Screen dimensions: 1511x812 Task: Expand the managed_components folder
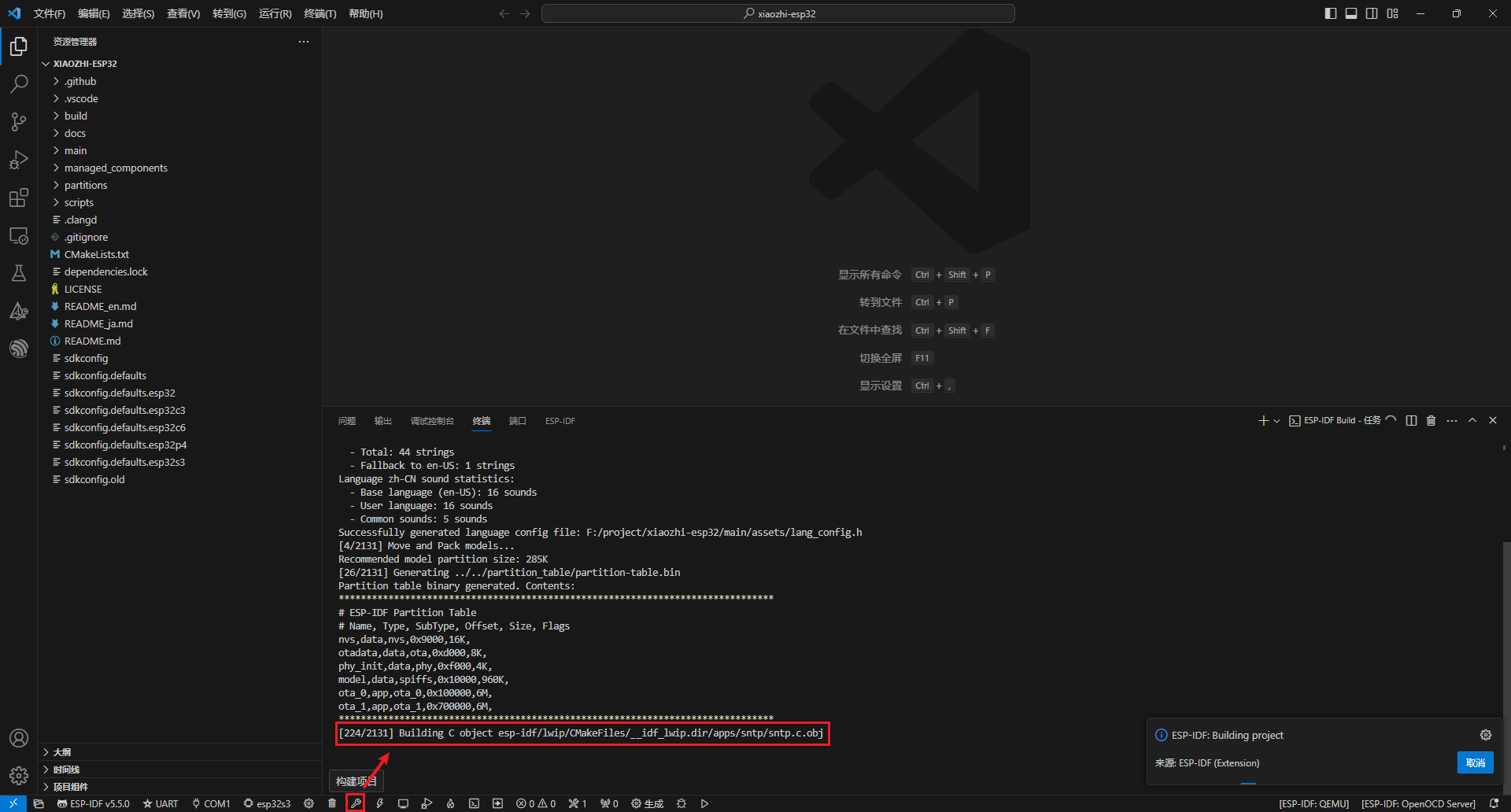tap(116, 168)
